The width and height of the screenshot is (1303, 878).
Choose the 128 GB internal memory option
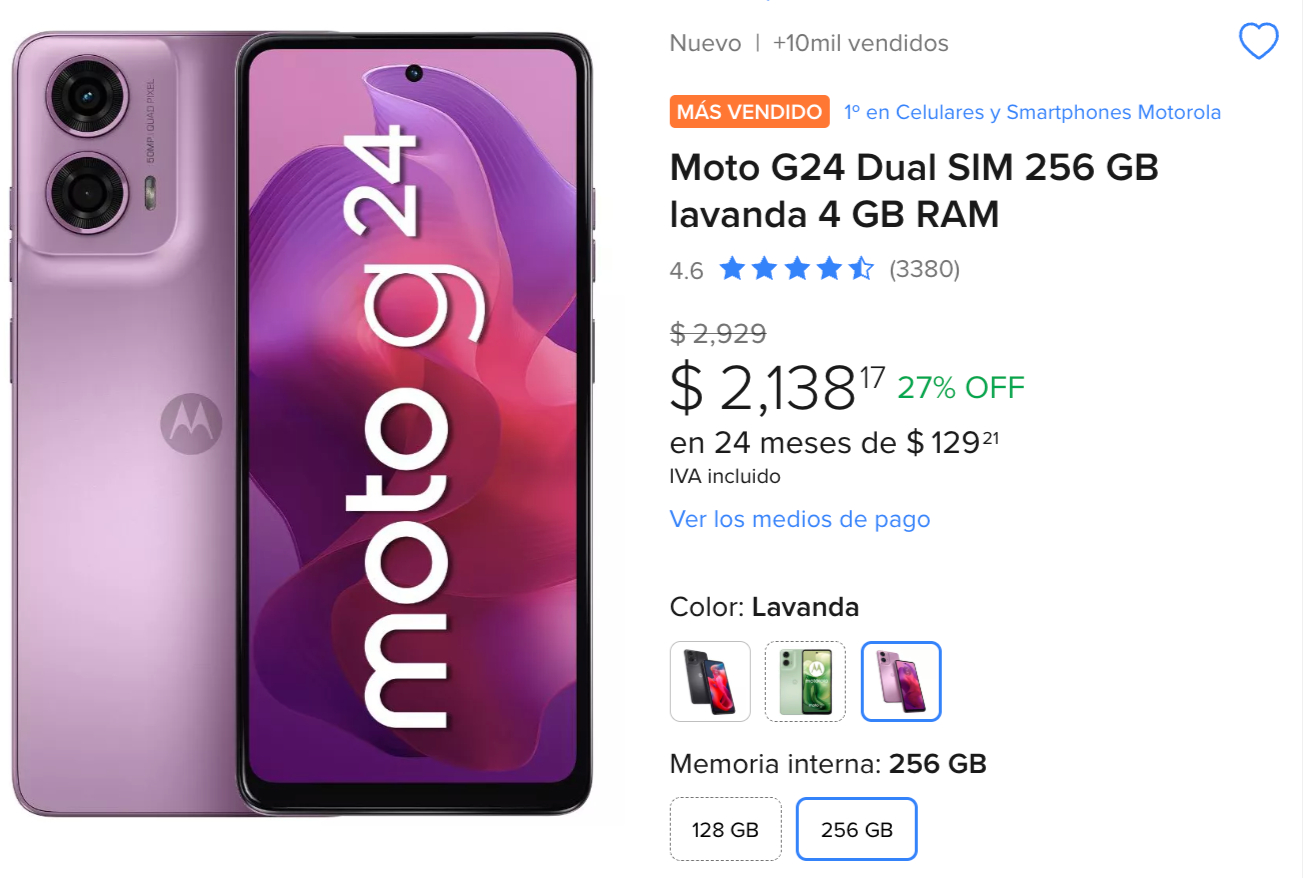(725, 829)
